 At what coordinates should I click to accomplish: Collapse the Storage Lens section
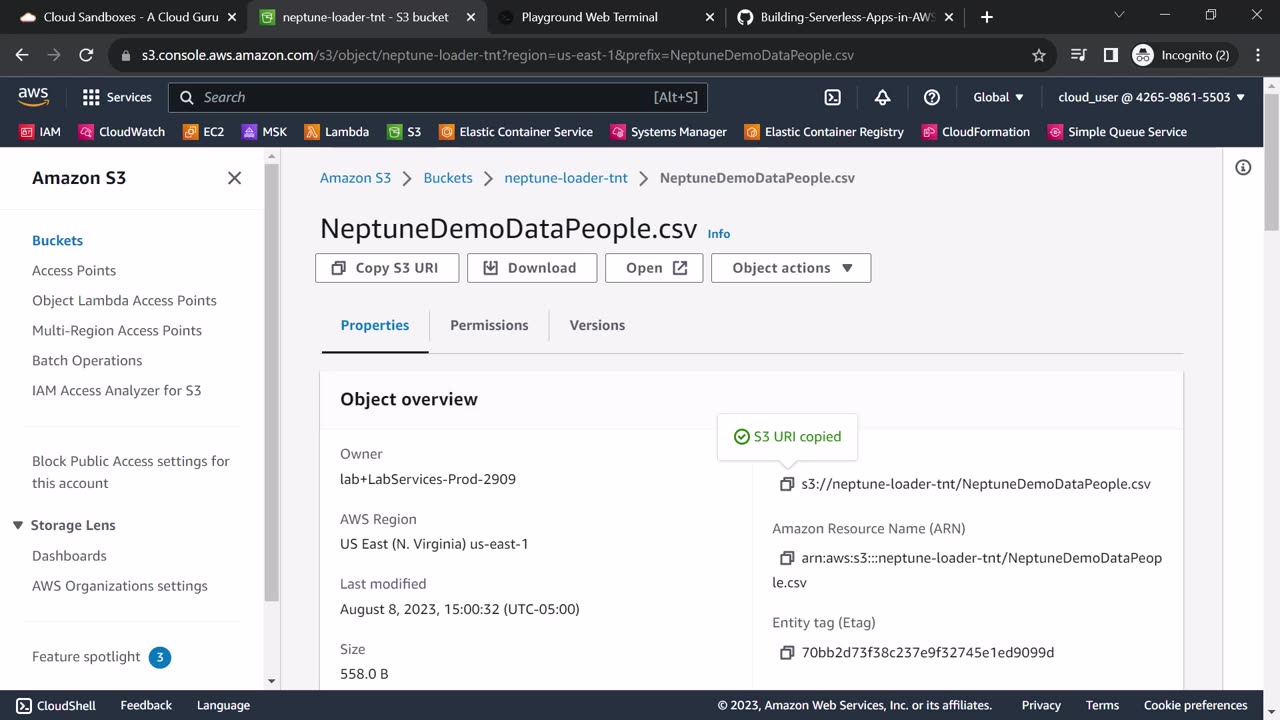pyautogui.click(x=18, y=526)
